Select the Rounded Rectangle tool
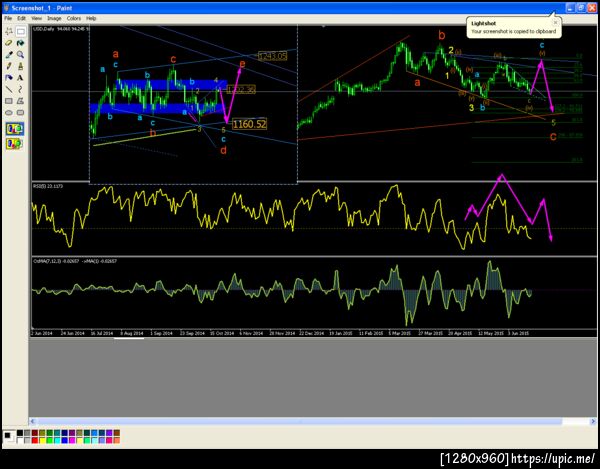The height and width of the screenshot is (469, 600). click(x=21, y=112)
